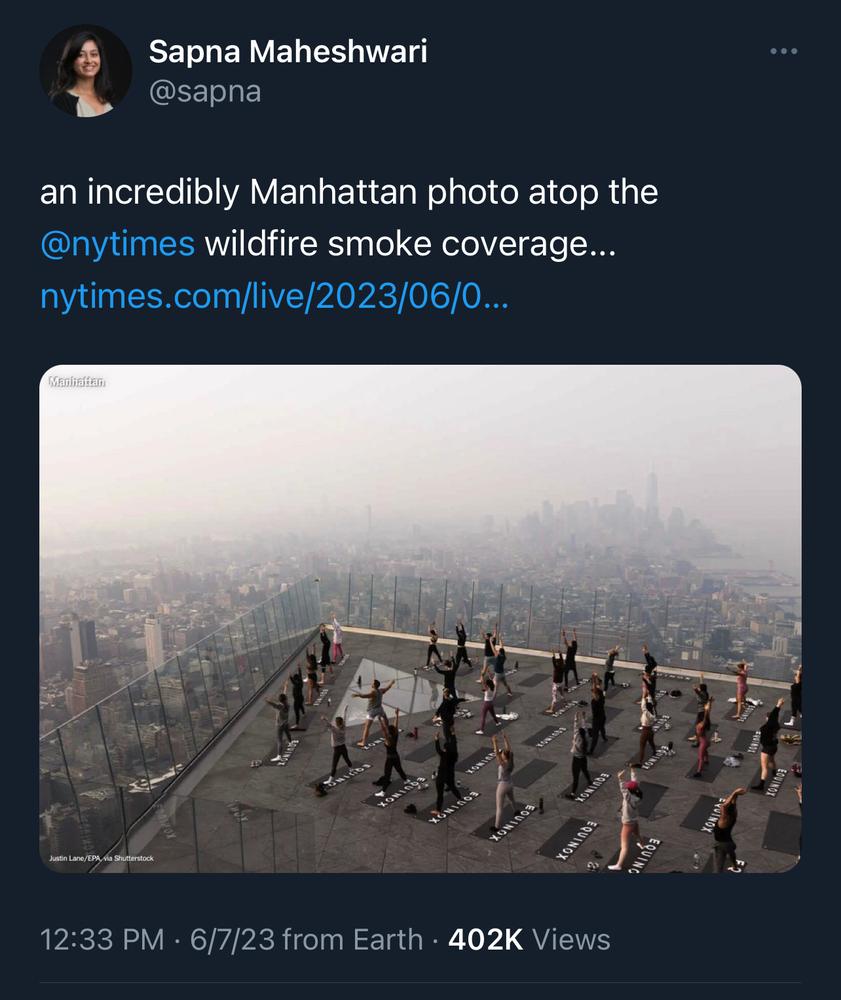The image size is (841, 1000).
Task: Follow the @nytimes mention link
Action: [x=117, y=244]
